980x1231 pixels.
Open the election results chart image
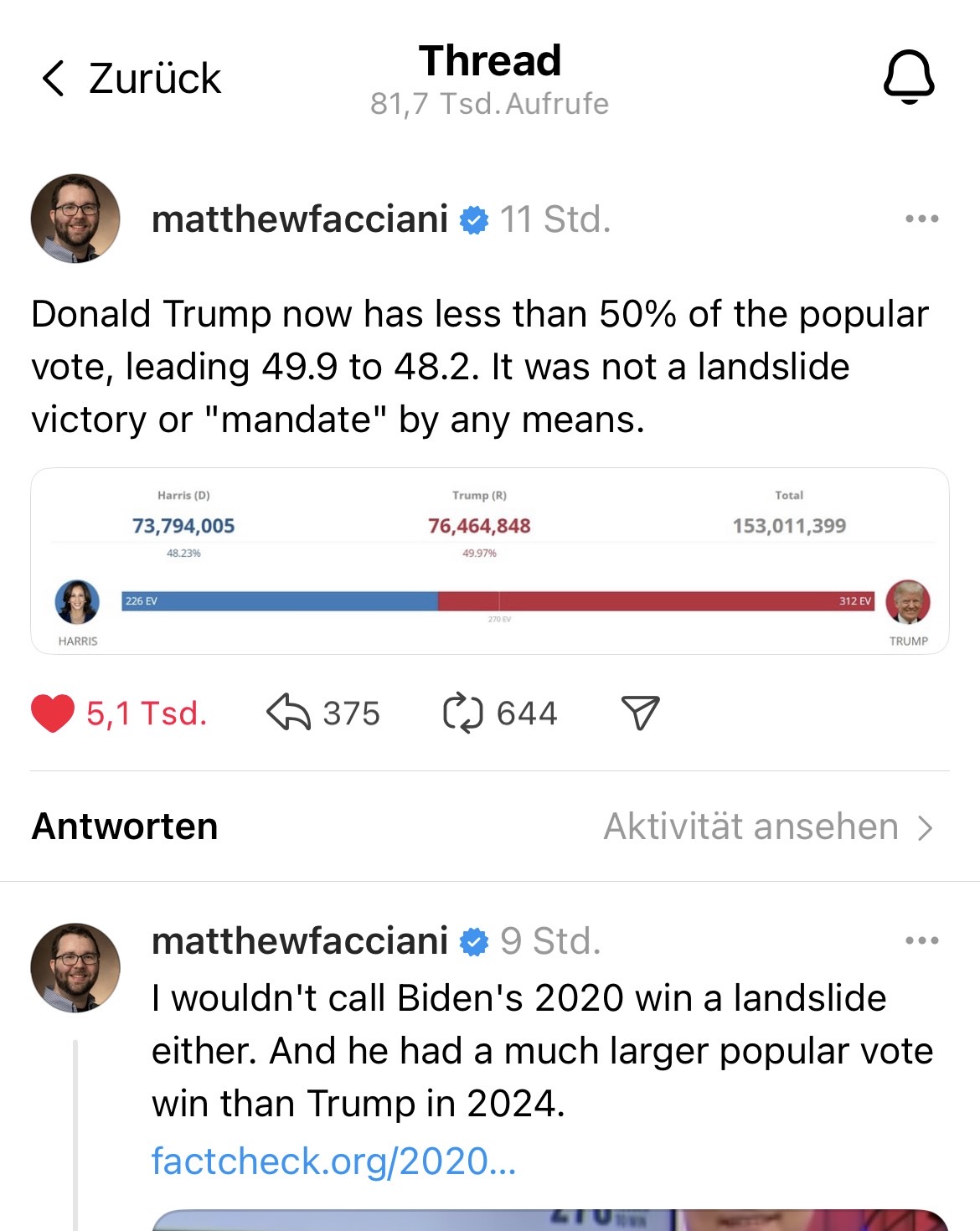pyautogui.click(x=490, y=561)
